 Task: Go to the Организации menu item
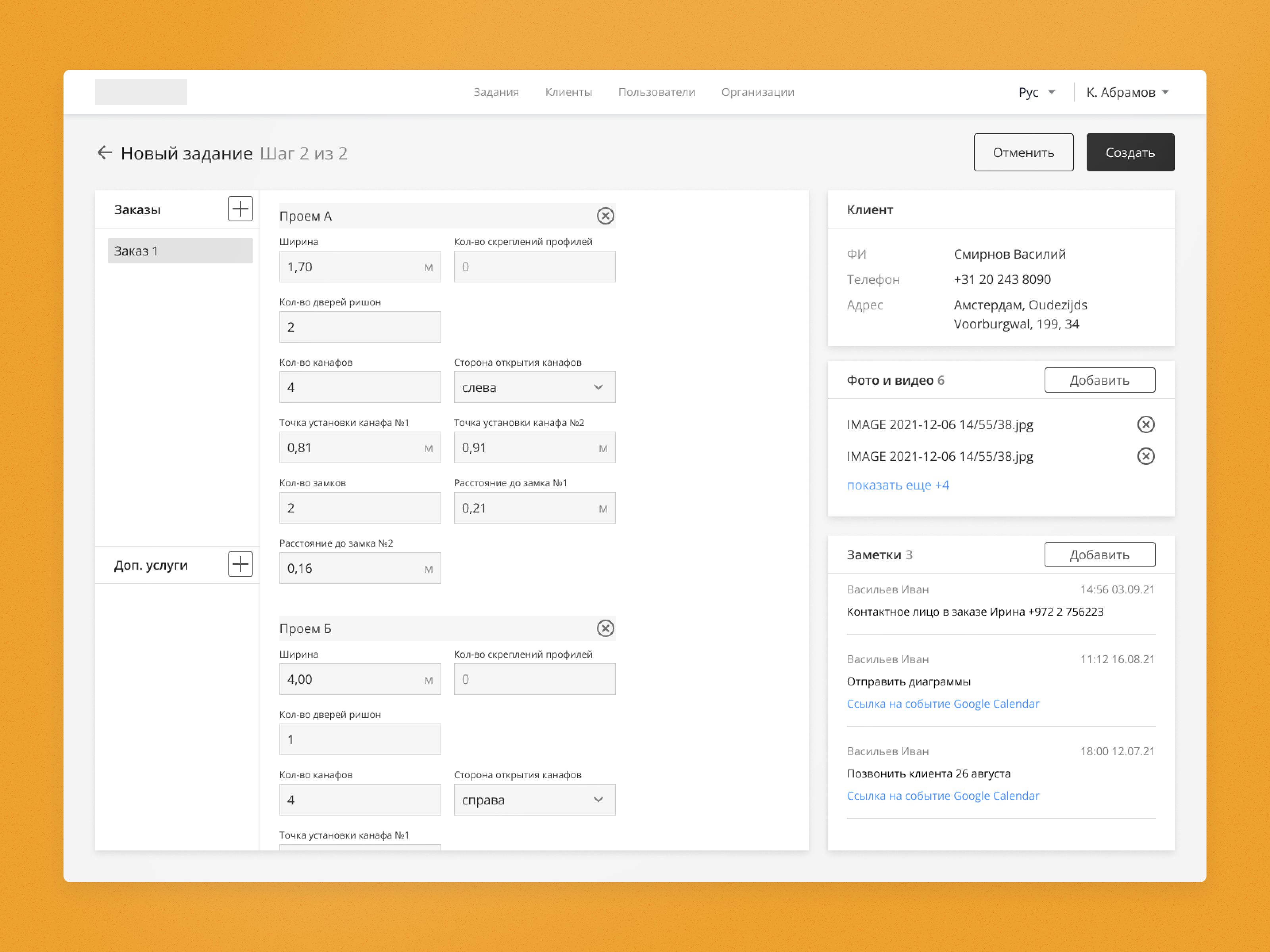758,92
